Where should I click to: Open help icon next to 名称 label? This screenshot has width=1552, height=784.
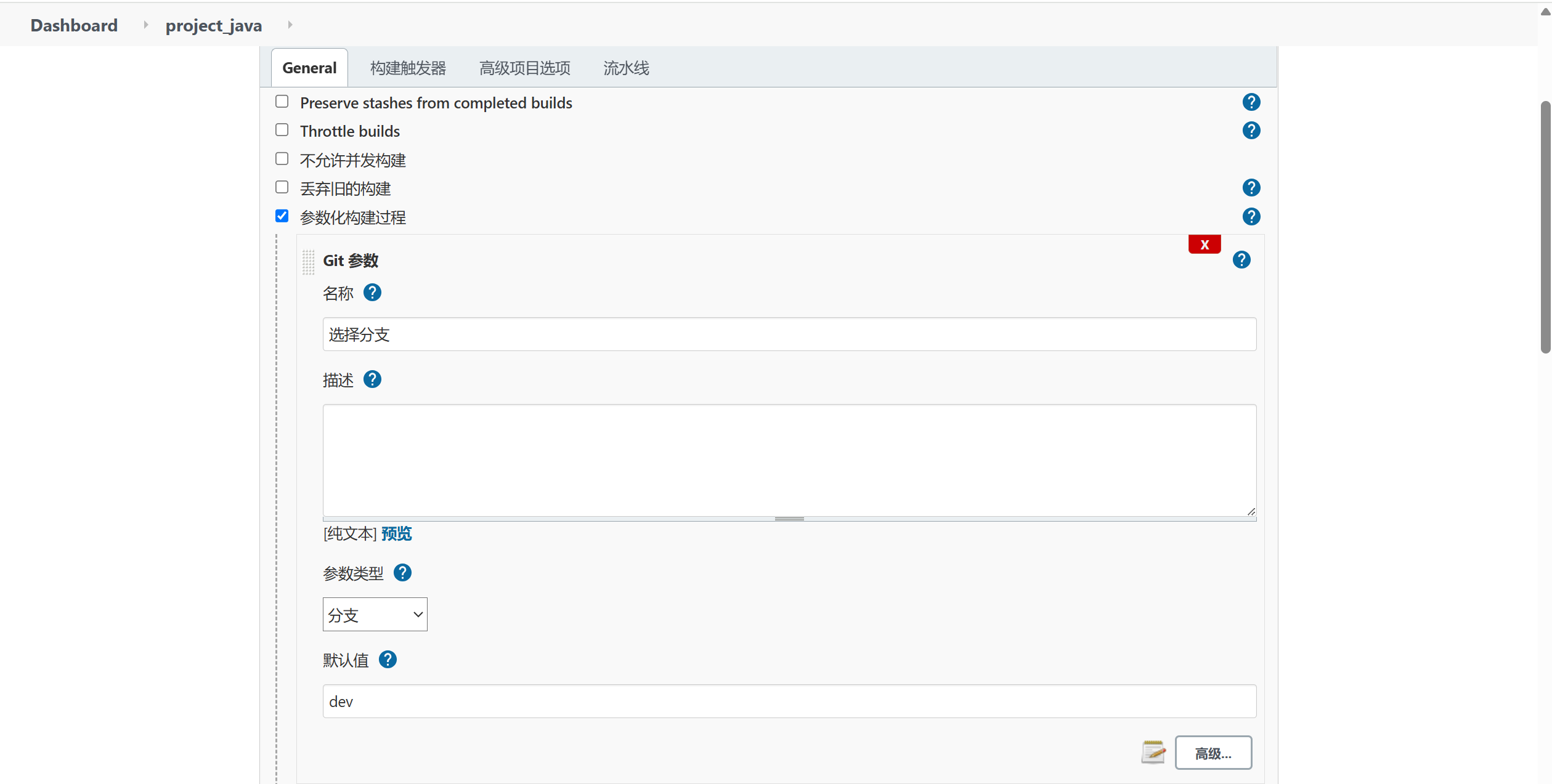pyautogui.click(x=372, y=293)
